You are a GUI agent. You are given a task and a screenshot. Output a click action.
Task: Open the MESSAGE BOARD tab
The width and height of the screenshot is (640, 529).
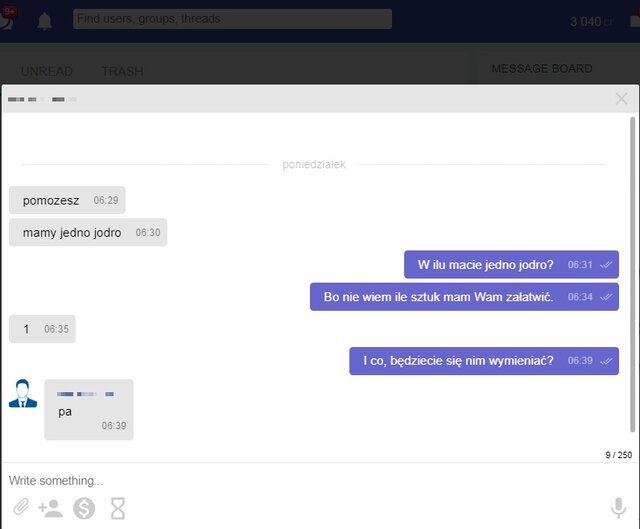click(542, 69)
